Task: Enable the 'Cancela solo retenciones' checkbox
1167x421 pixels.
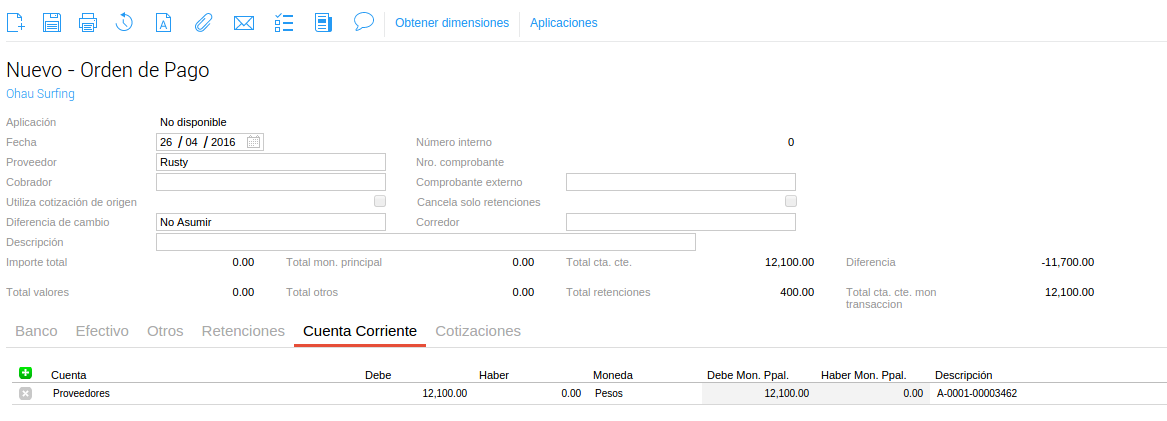Action: [791, 202]
